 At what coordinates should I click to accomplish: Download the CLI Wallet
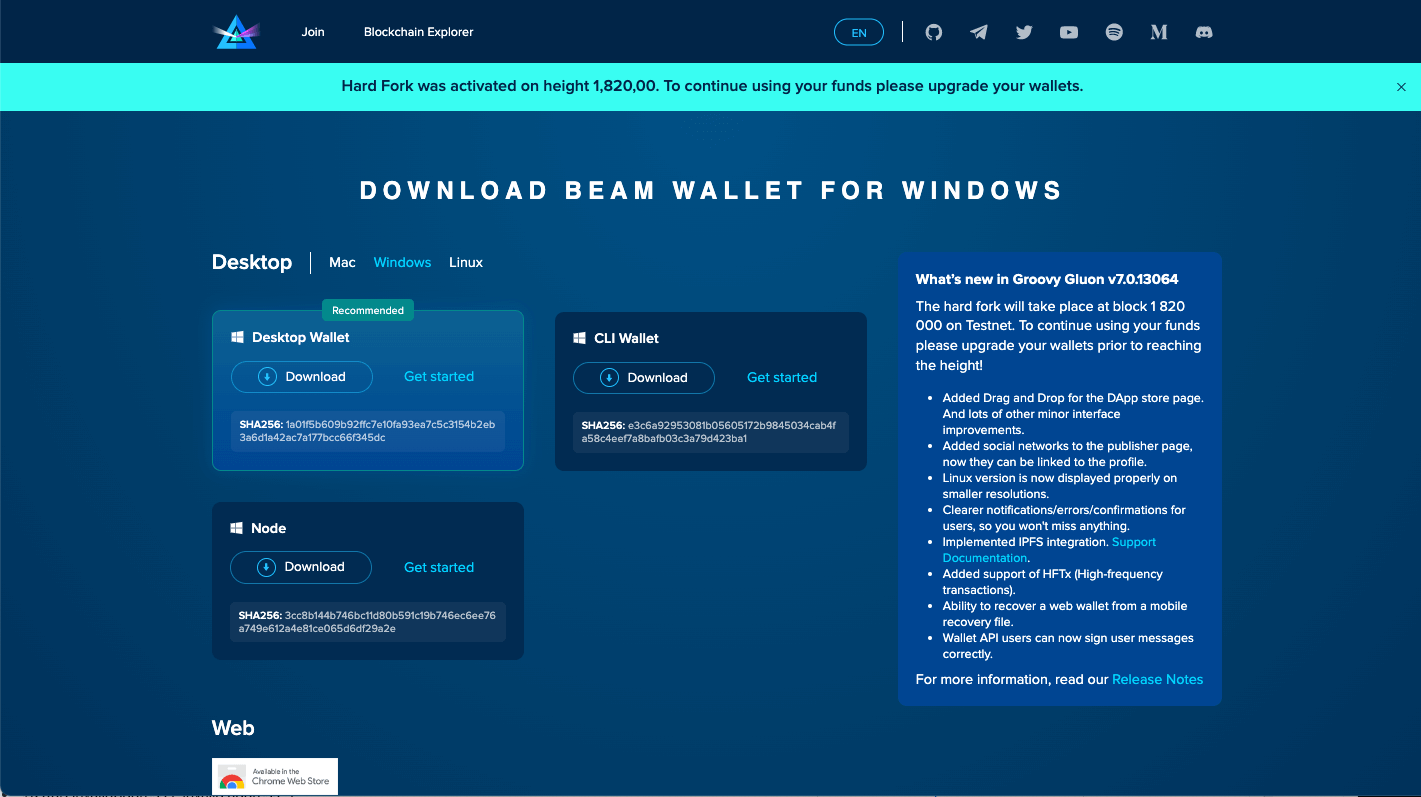click(x=644, y=378)
